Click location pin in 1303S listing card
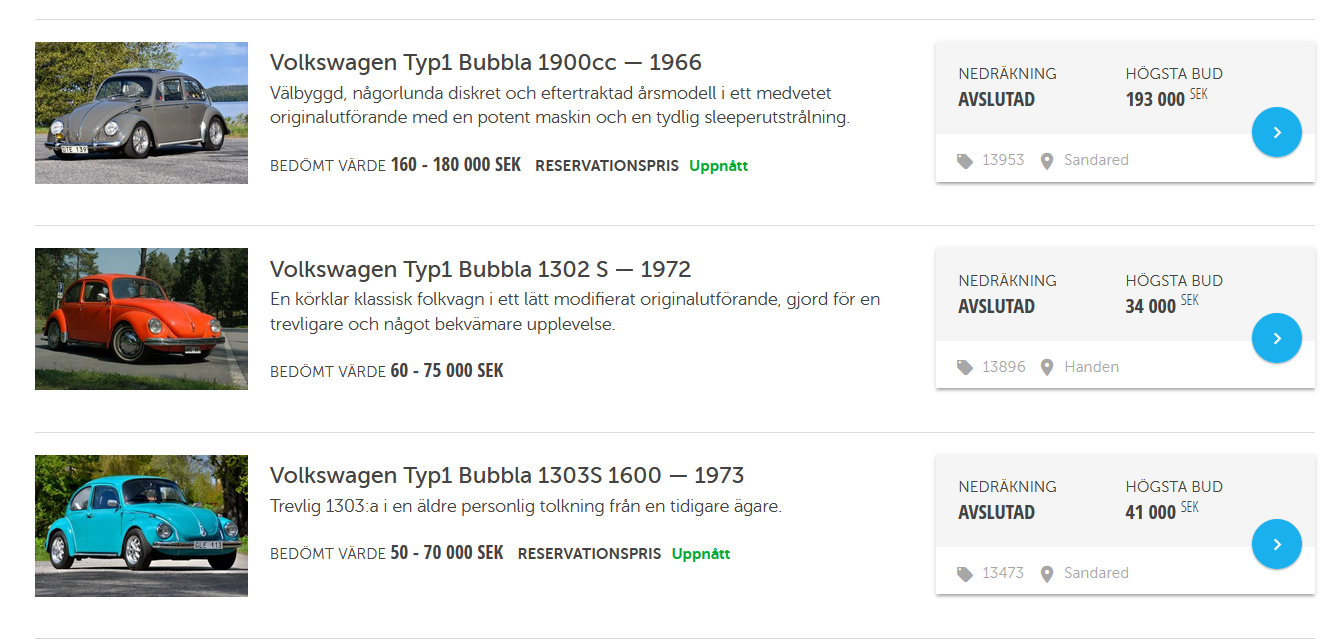 pos(1047,573)
